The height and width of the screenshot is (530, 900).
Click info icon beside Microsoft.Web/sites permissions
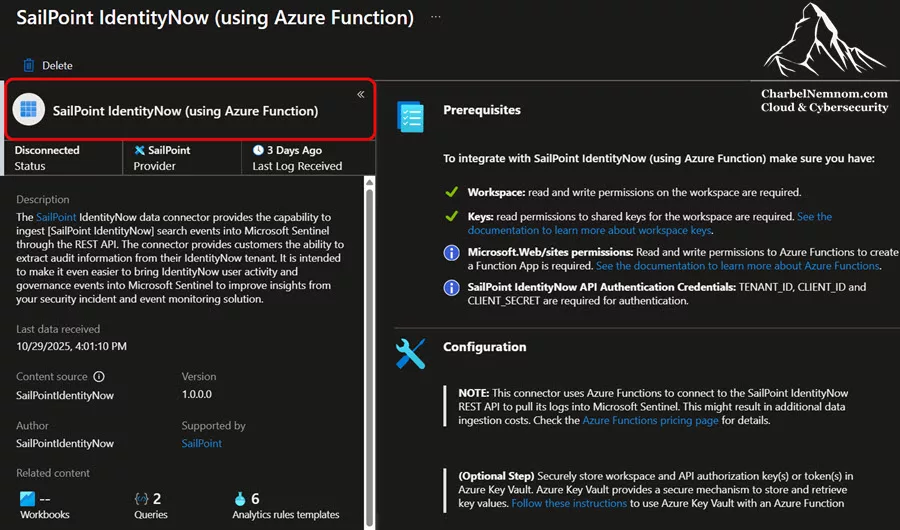(x=452, y=253)
